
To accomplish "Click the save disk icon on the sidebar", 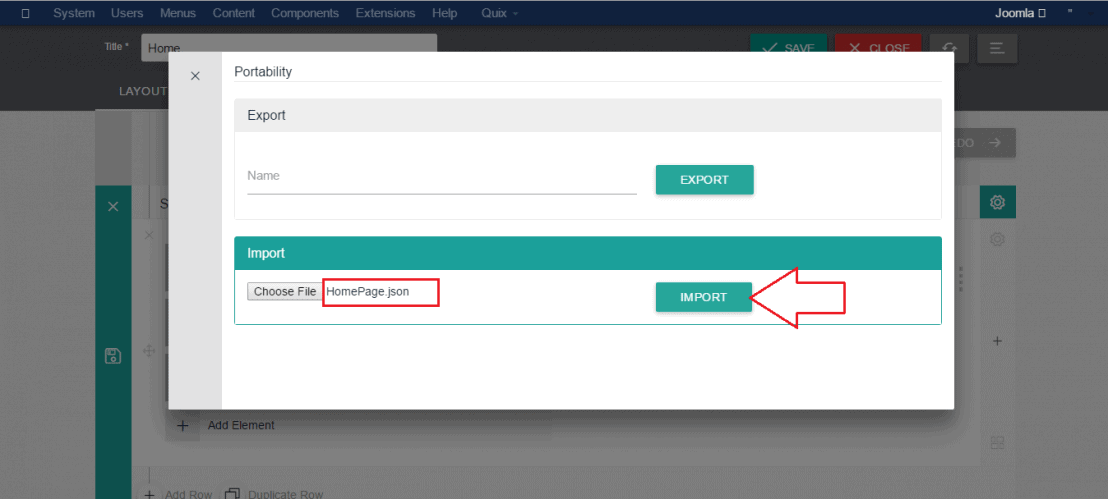I will click(113, 356).
